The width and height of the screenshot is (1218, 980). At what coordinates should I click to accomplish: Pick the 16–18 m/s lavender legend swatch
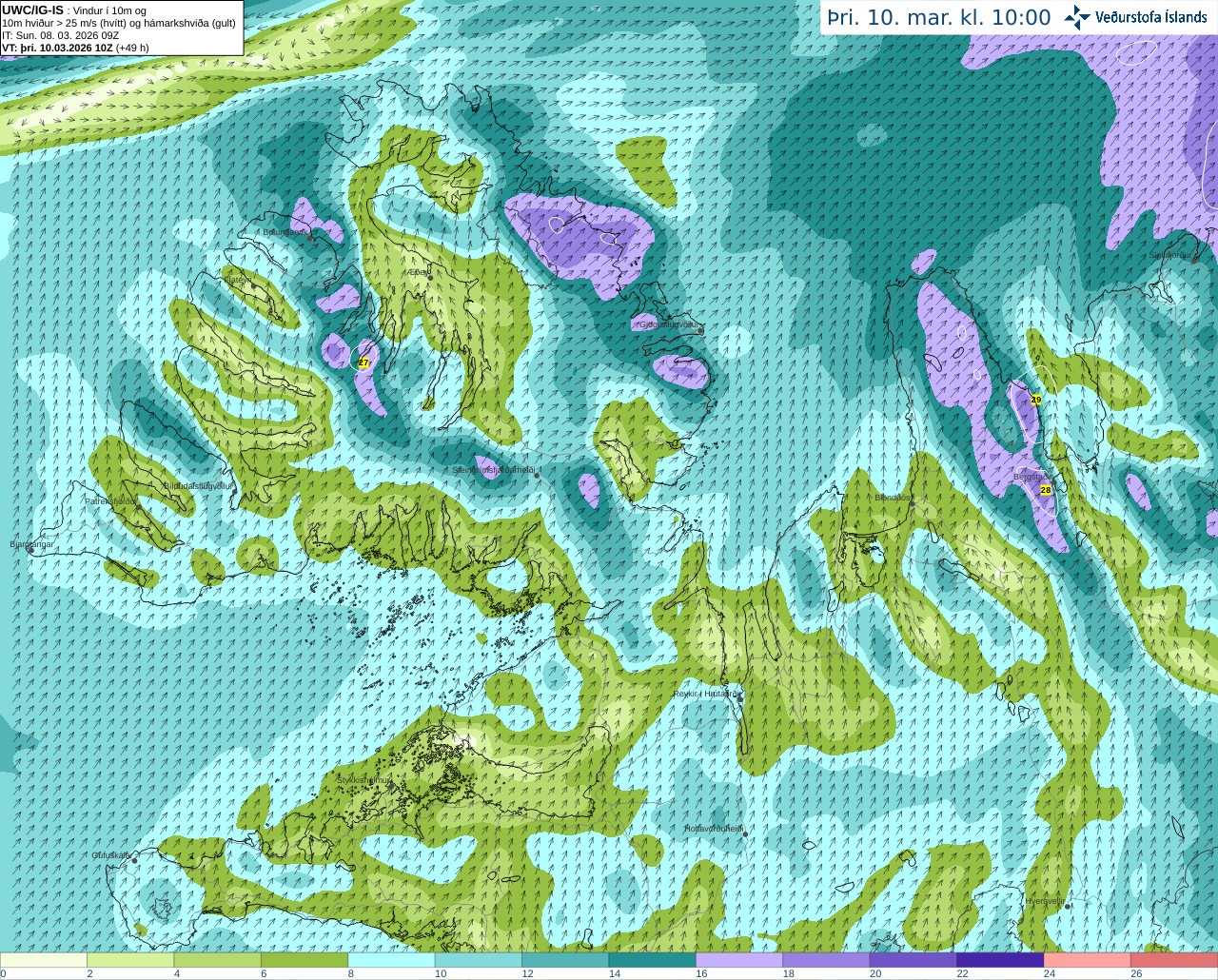(740, 960)
